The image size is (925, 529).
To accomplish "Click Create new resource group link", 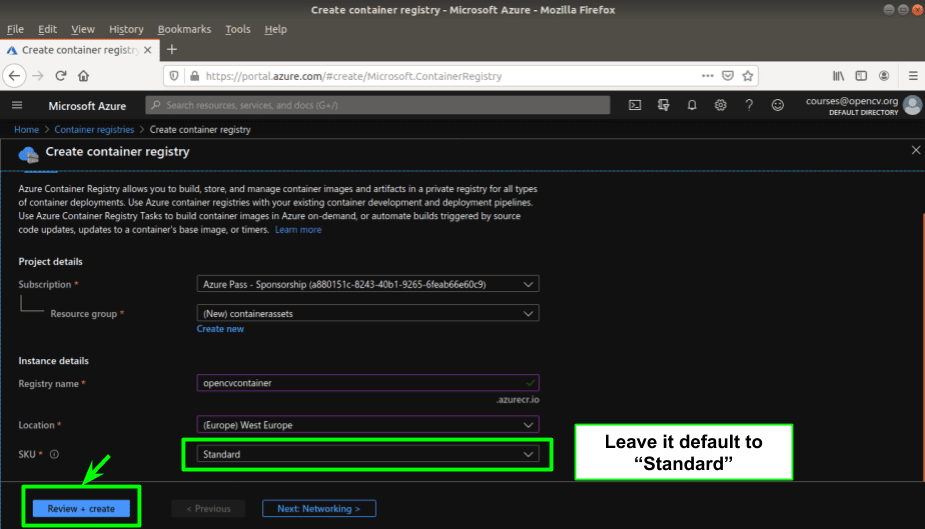I will tap(220, 329).
